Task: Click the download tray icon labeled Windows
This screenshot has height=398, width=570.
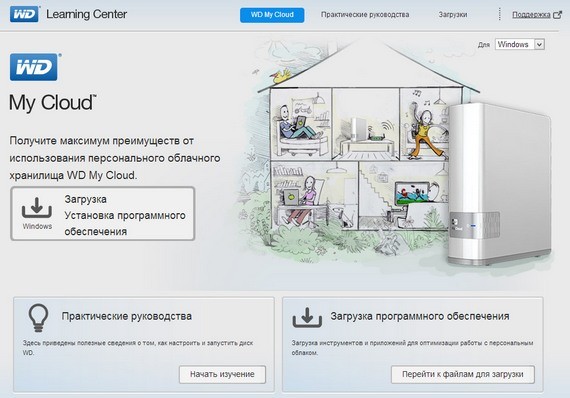Action: point(37,208)
